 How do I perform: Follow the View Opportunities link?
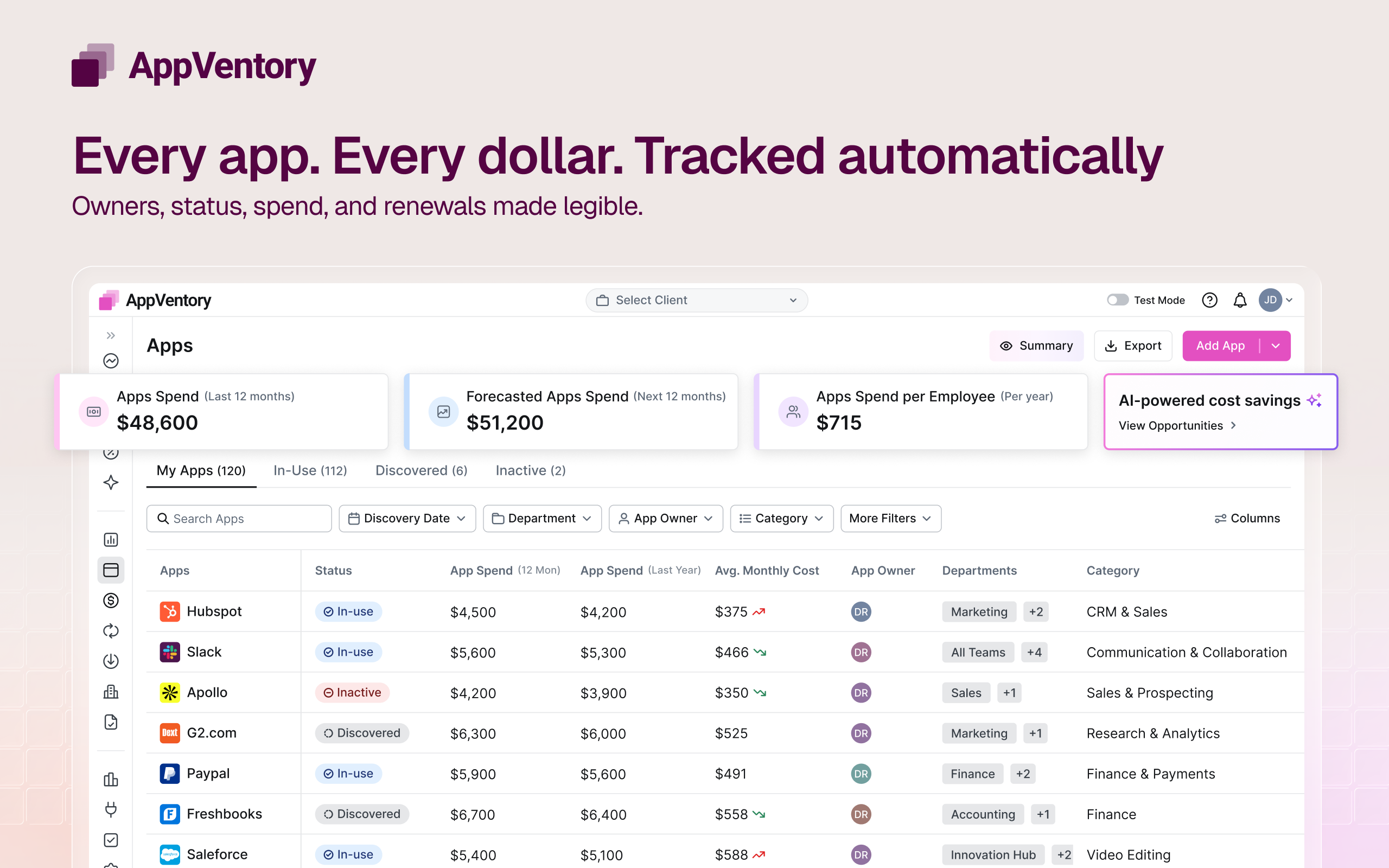click(x=1177, y=425)
